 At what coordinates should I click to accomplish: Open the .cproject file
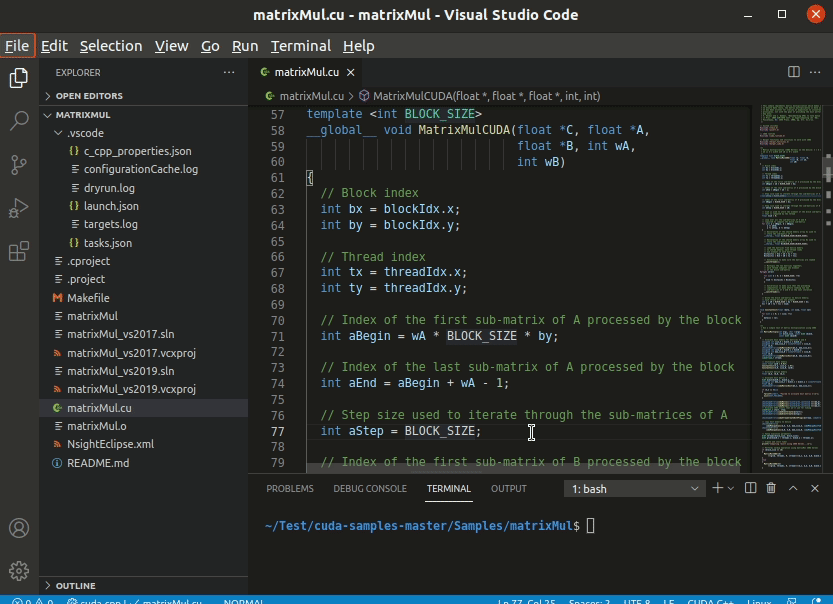point(143,261)
